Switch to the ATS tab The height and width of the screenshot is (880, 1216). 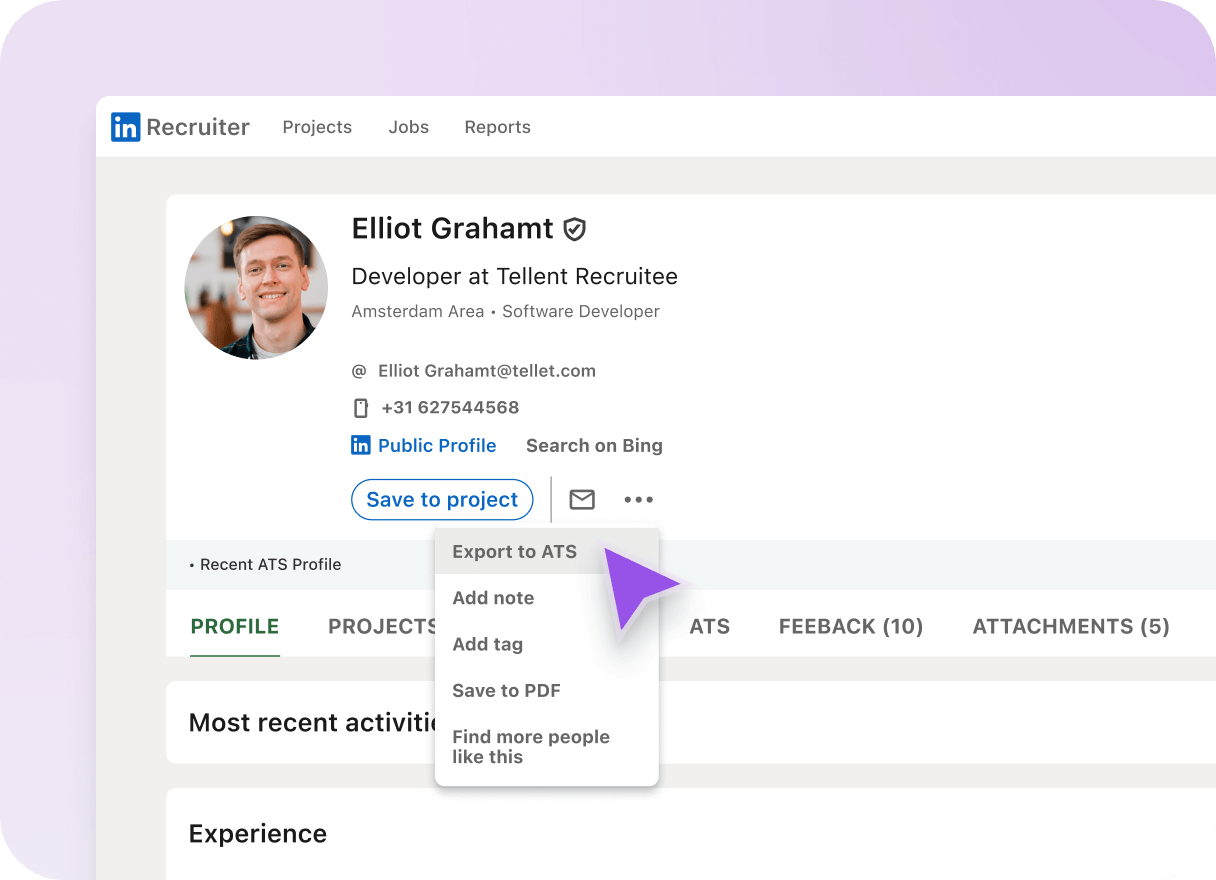point(710,626)
